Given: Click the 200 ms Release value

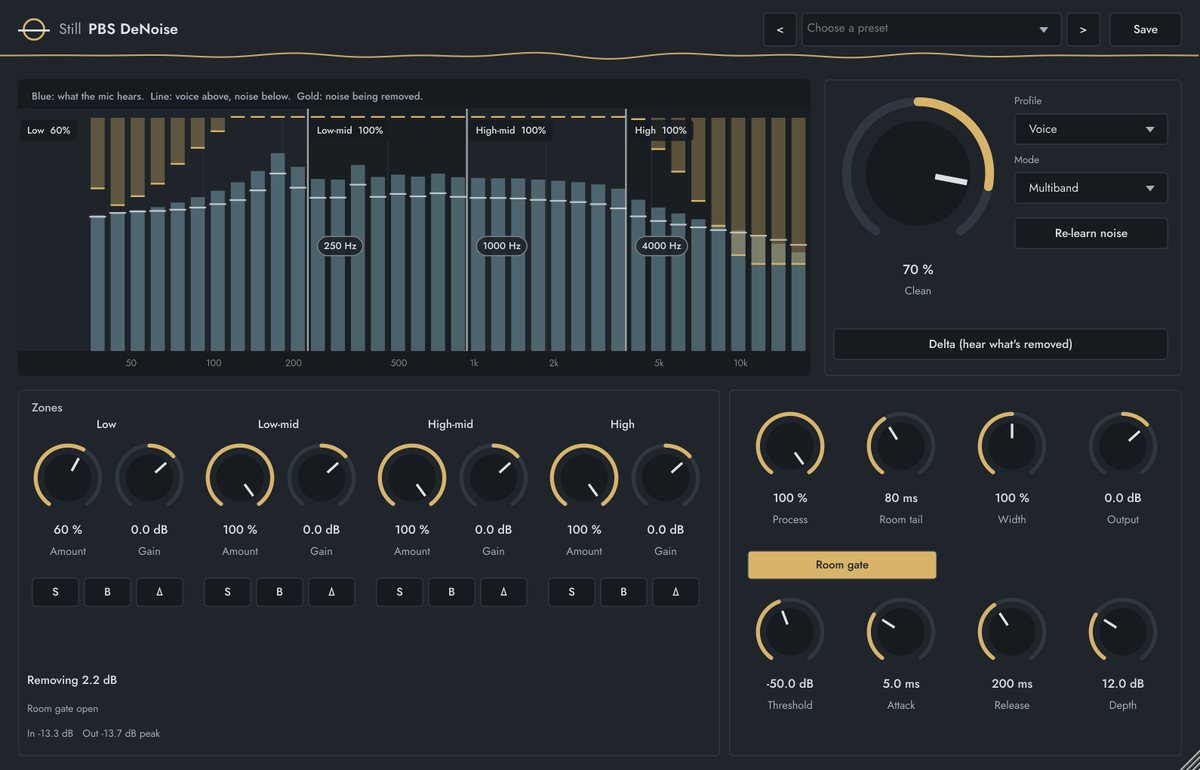Looking at the screenshot, I should [x=1012, y=684].
